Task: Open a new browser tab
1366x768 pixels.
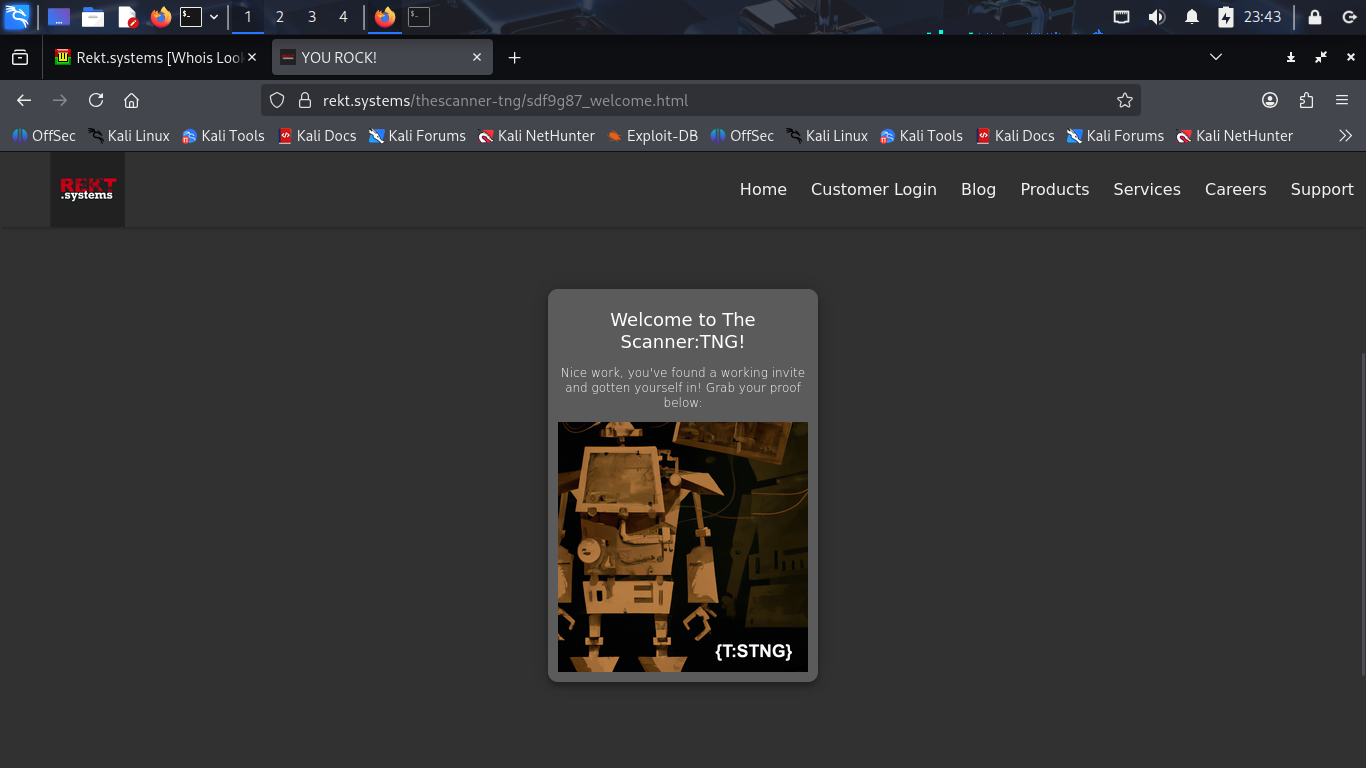Action: [514, 58]
